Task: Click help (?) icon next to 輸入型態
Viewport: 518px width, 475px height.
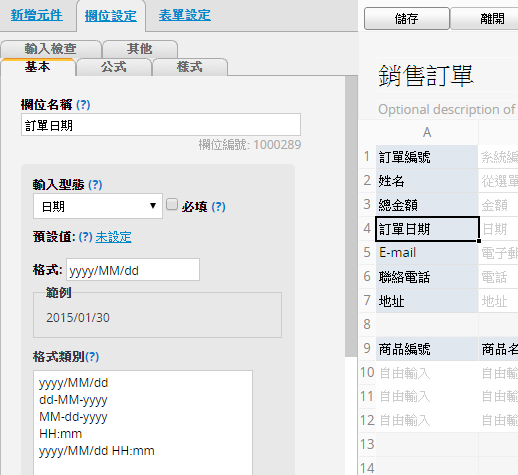Action: pos(95,184)
